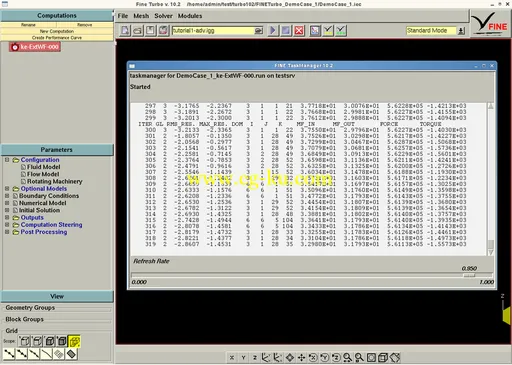Screen dimensions: 512x365
Task: Click rotate about X axis icon
Action: pos(313,358)
